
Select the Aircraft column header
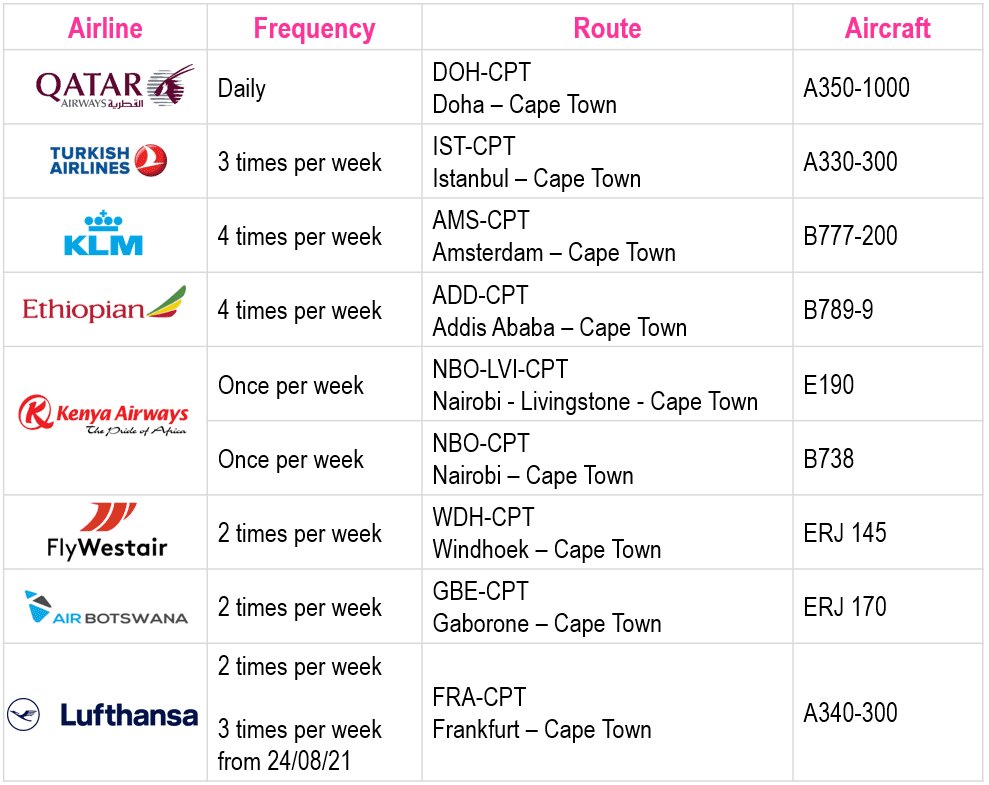pos(887,28)
